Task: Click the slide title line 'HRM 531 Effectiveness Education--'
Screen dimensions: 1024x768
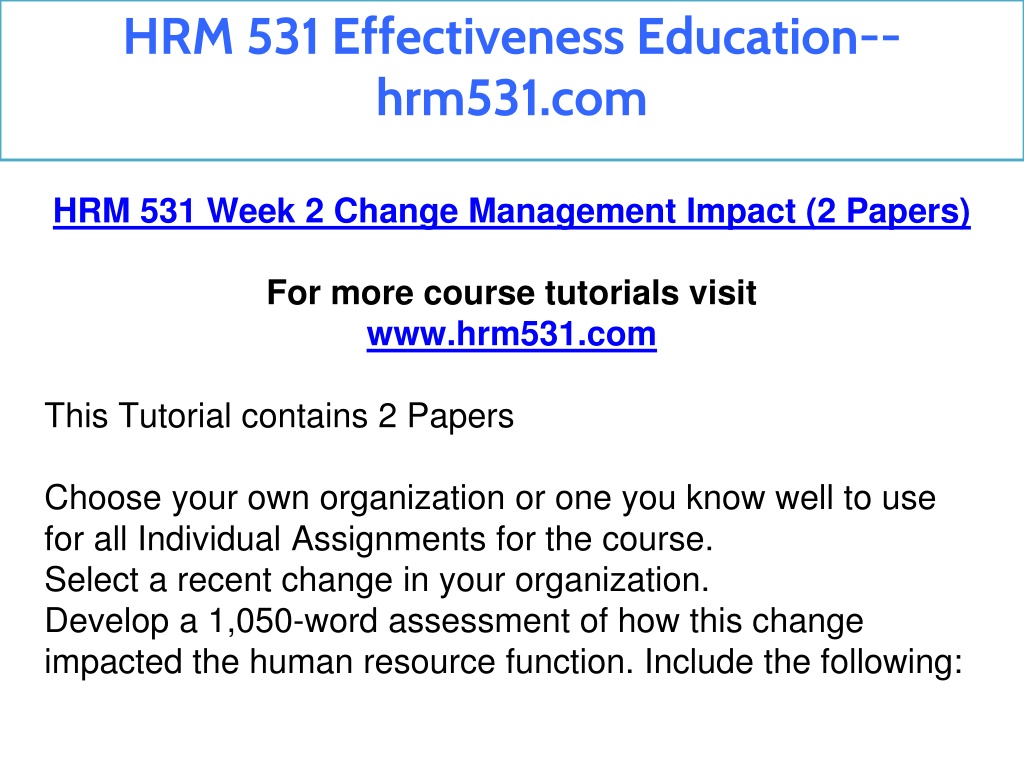Action: point(512,37)
